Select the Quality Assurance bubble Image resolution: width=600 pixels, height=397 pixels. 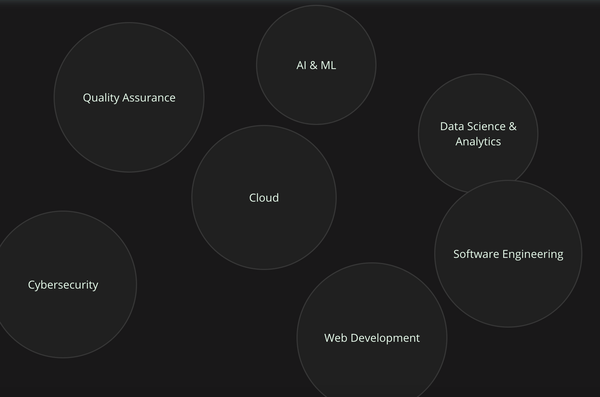pyautogui.click(x=129, y=97)
